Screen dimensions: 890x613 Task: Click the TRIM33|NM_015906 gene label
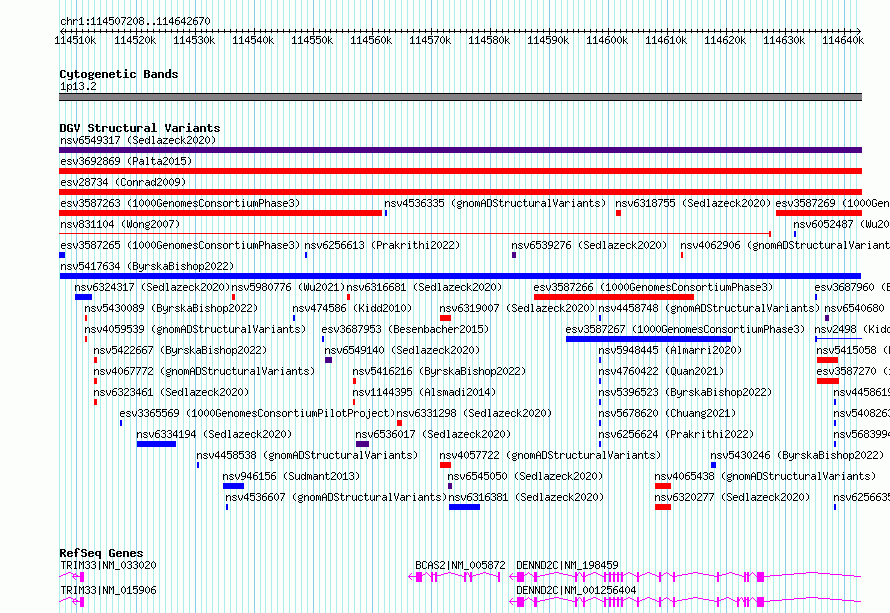108,590
